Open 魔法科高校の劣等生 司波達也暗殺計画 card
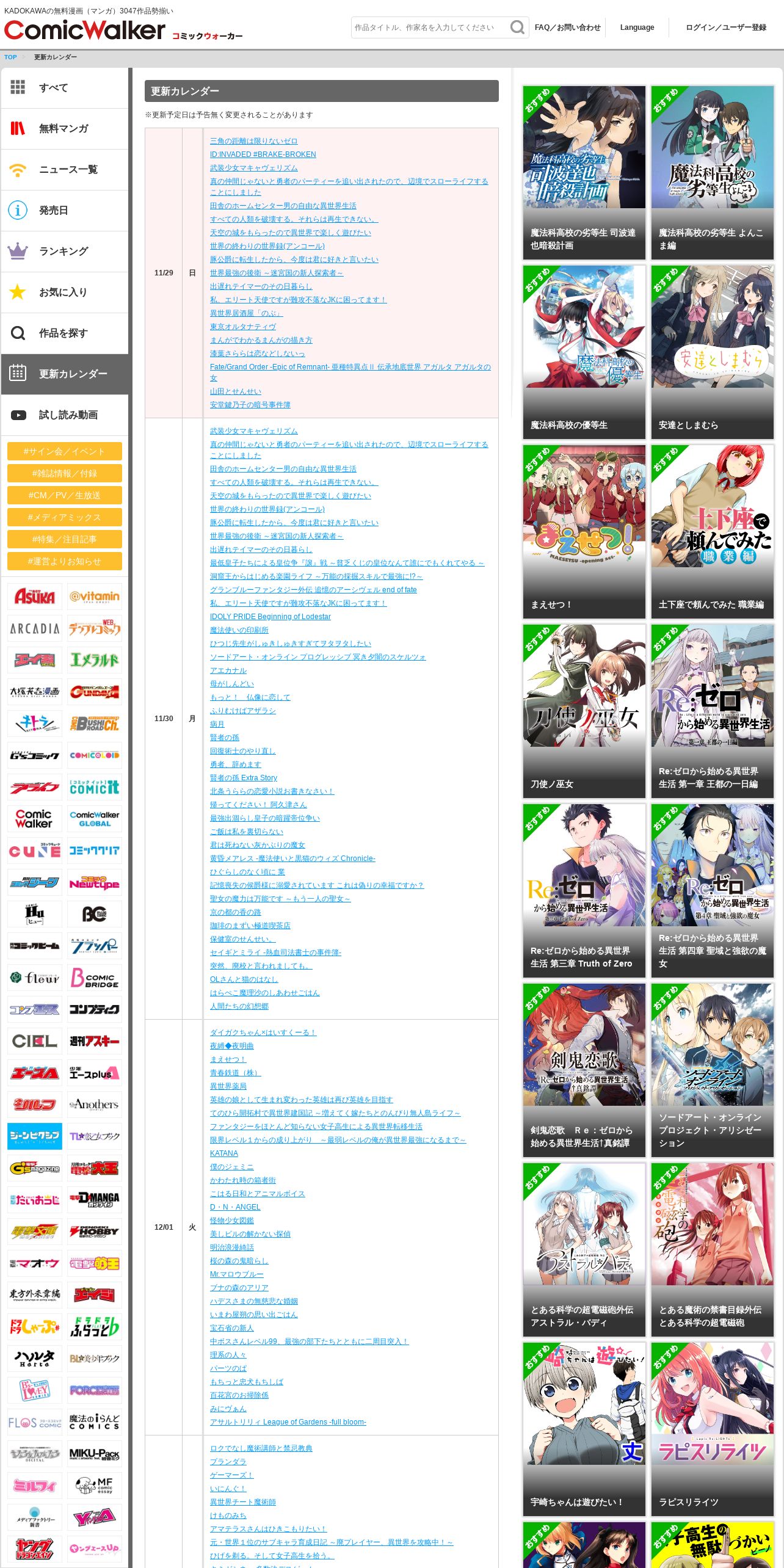 click(584, 173)
